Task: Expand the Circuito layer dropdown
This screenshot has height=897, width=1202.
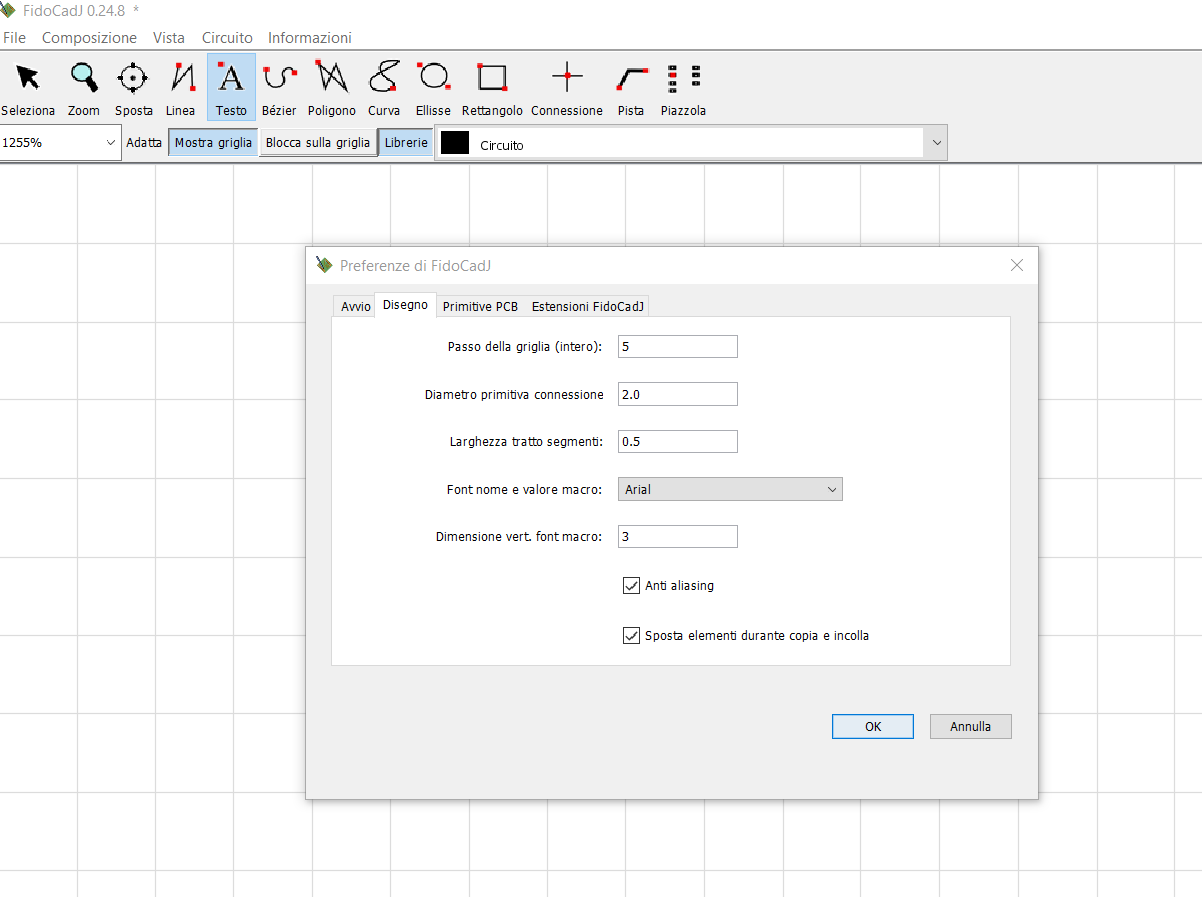Action: pos(936,143)
